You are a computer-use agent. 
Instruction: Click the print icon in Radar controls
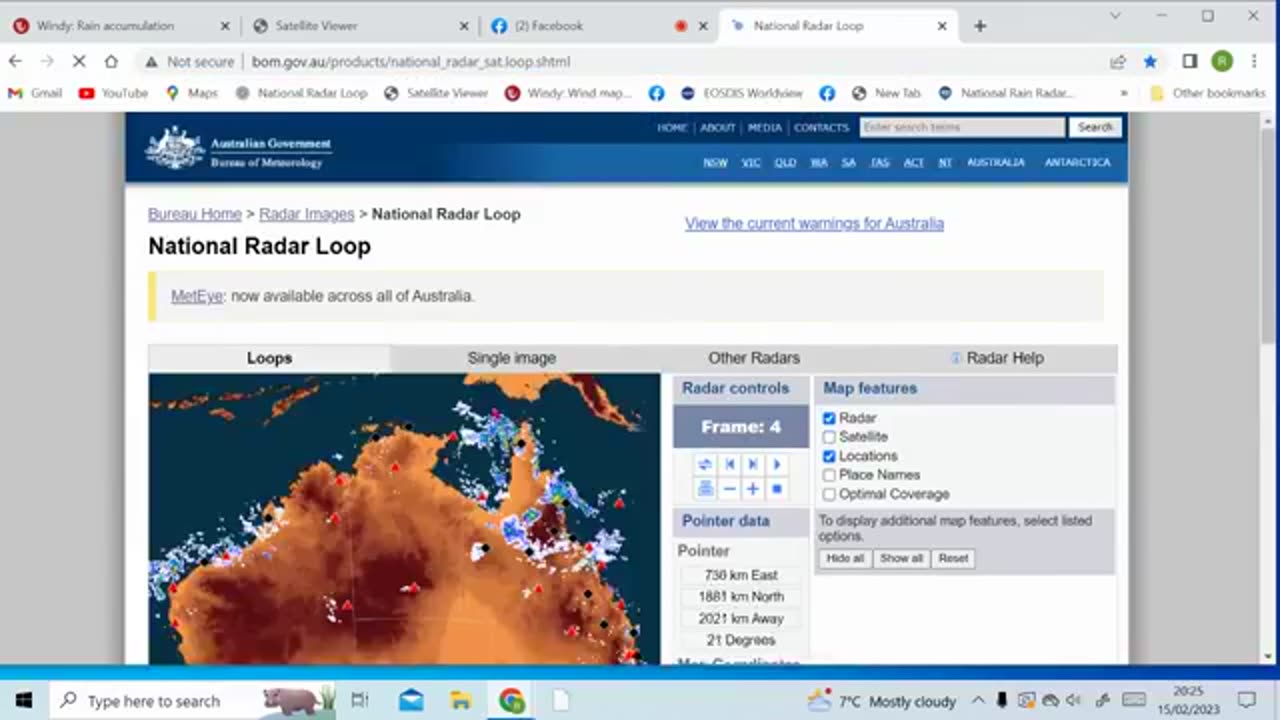(x=705, y=488)
